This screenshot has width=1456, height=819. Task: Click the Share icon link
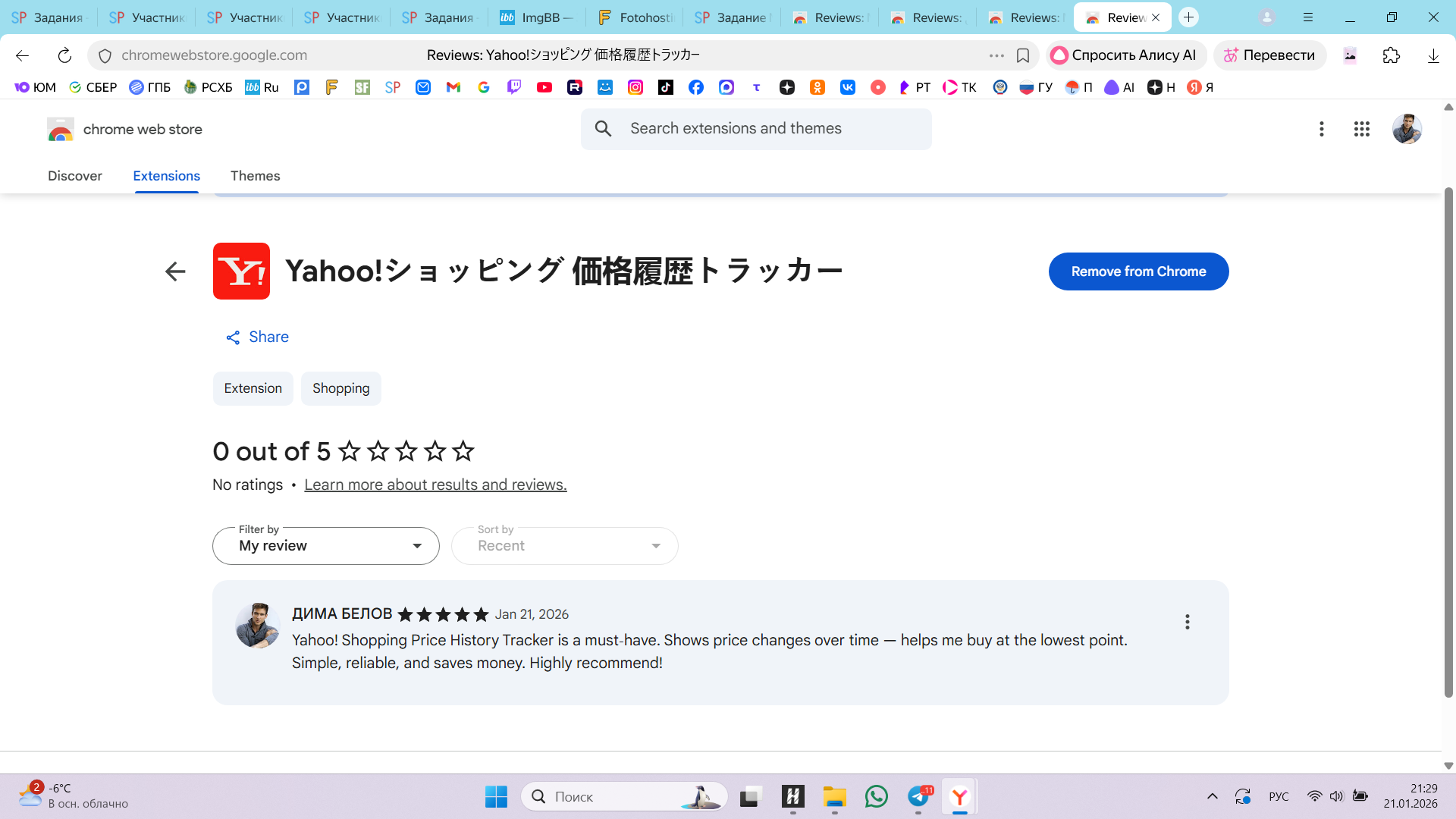[233, 337]
